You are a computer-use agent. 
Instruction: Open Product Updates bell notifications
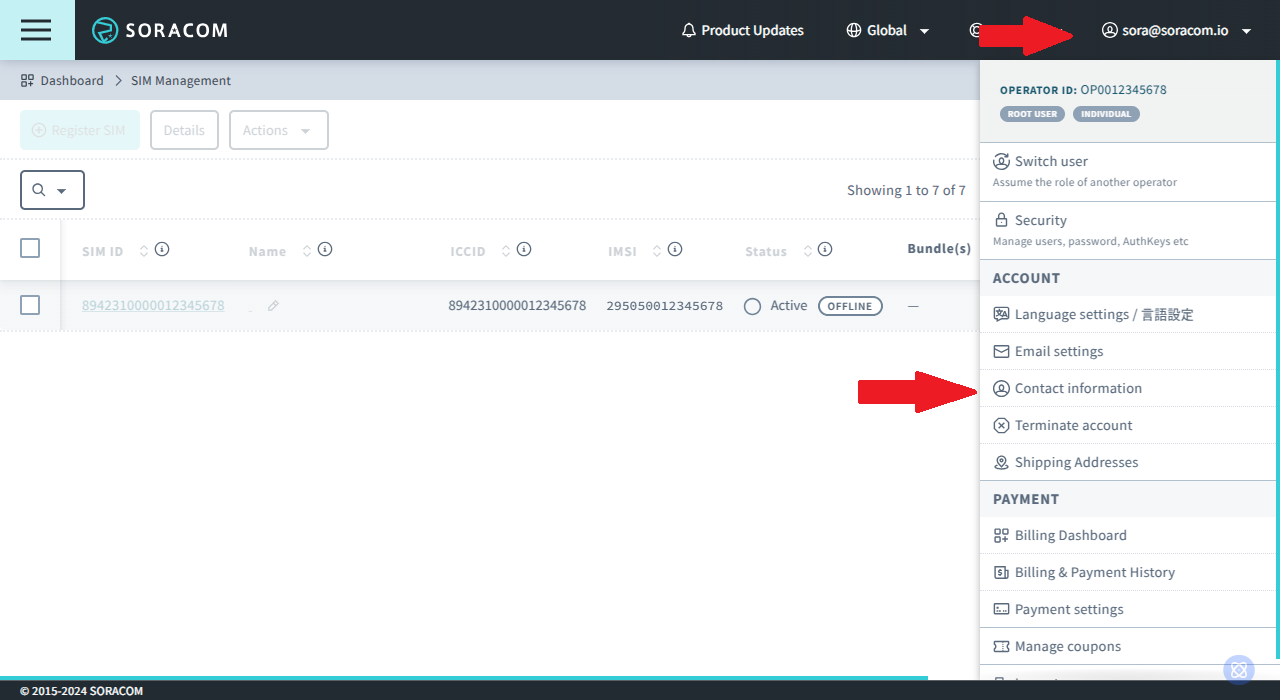(x=742, y=30)
